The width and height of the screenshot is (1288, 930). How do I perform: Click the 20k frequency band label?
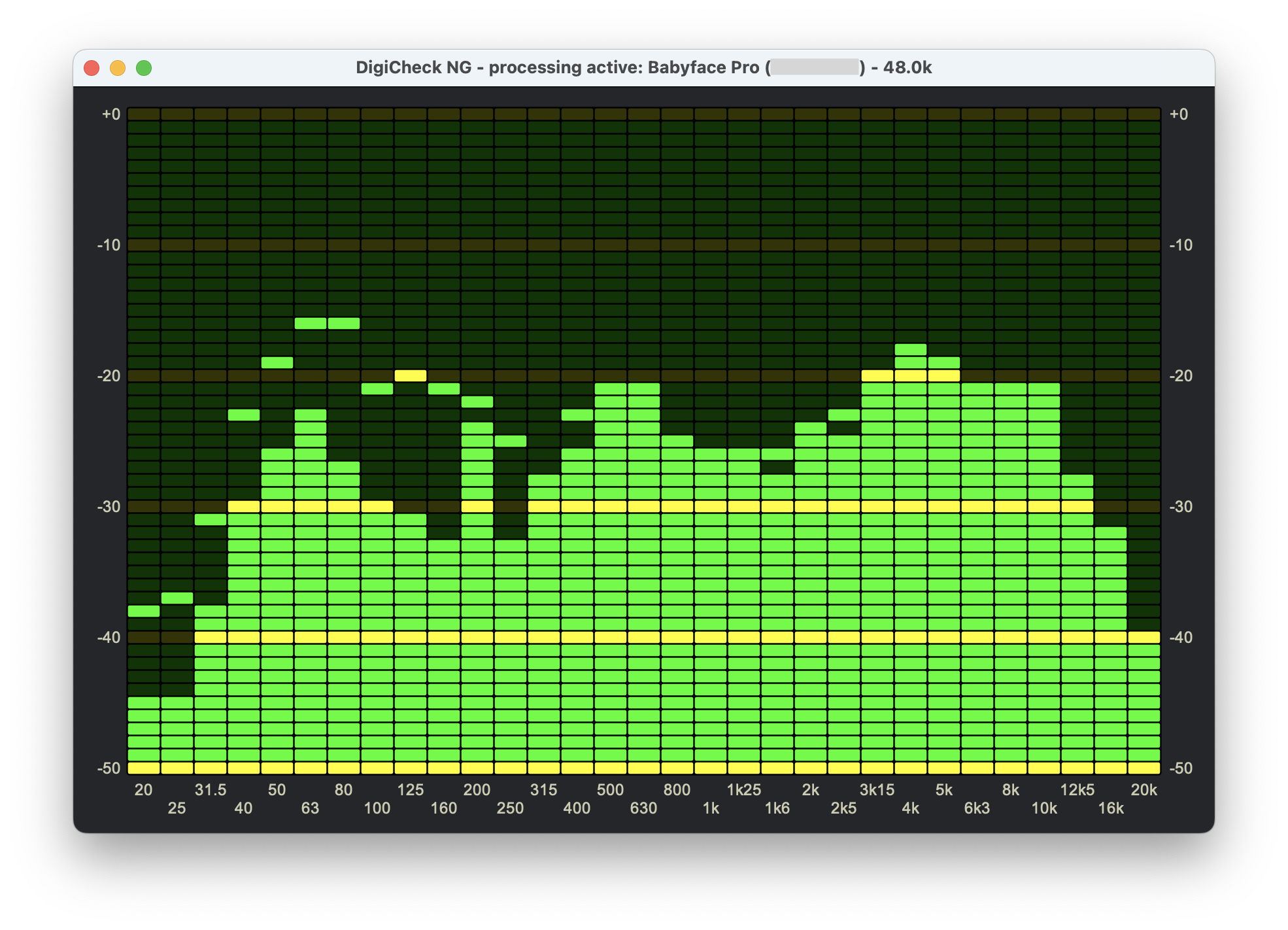(x=1144, y=790)
